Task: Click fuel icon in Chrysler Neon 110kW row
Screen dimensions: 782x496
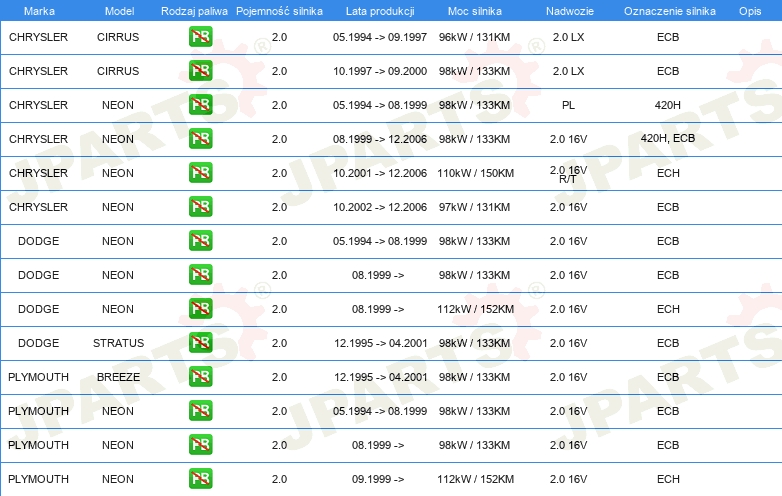Action: 200,172
